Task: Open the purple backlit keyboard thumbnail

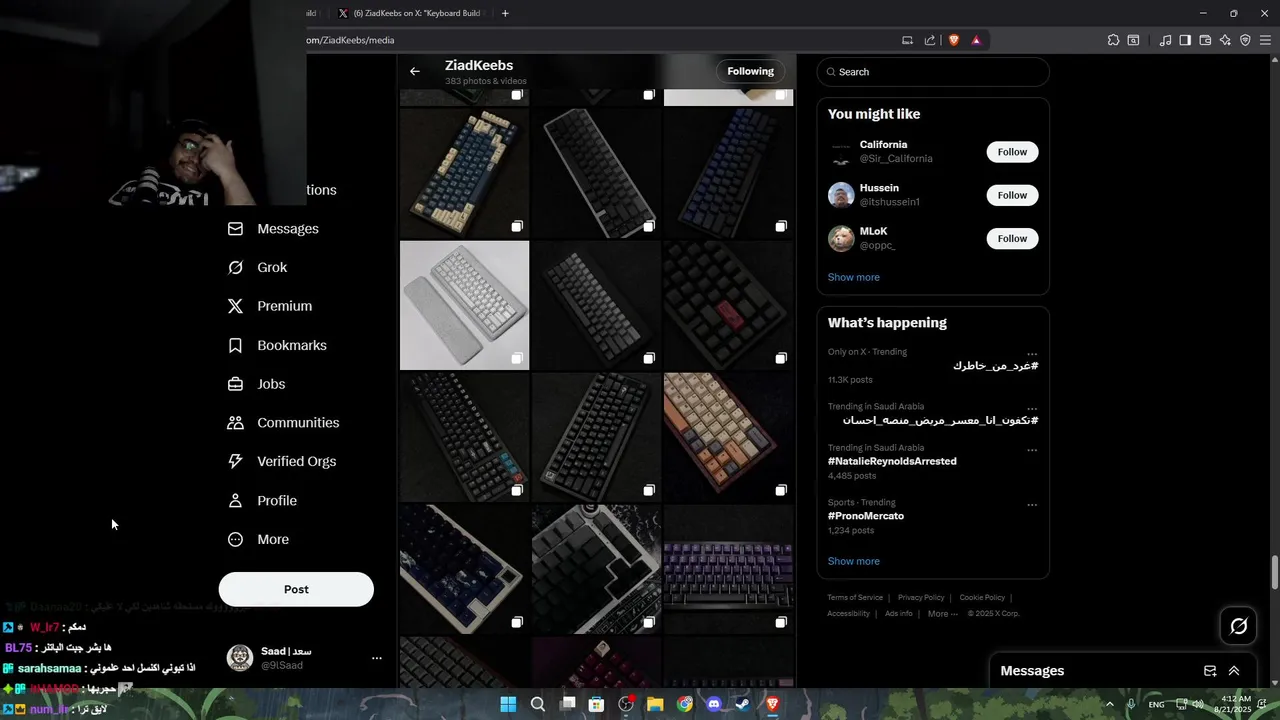Action: (x=728, y=569)
